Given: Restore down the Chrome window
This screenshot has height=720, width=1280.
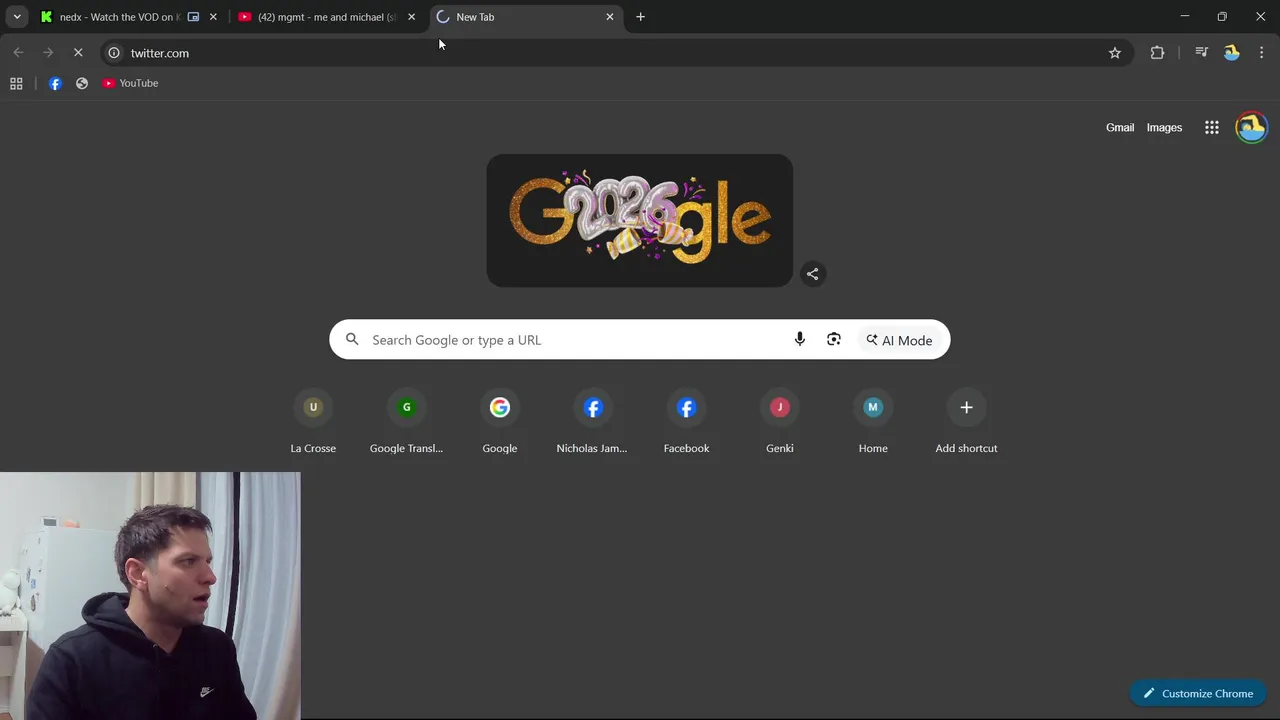Looking at the screenshot, I should [x=1222, y=17].
